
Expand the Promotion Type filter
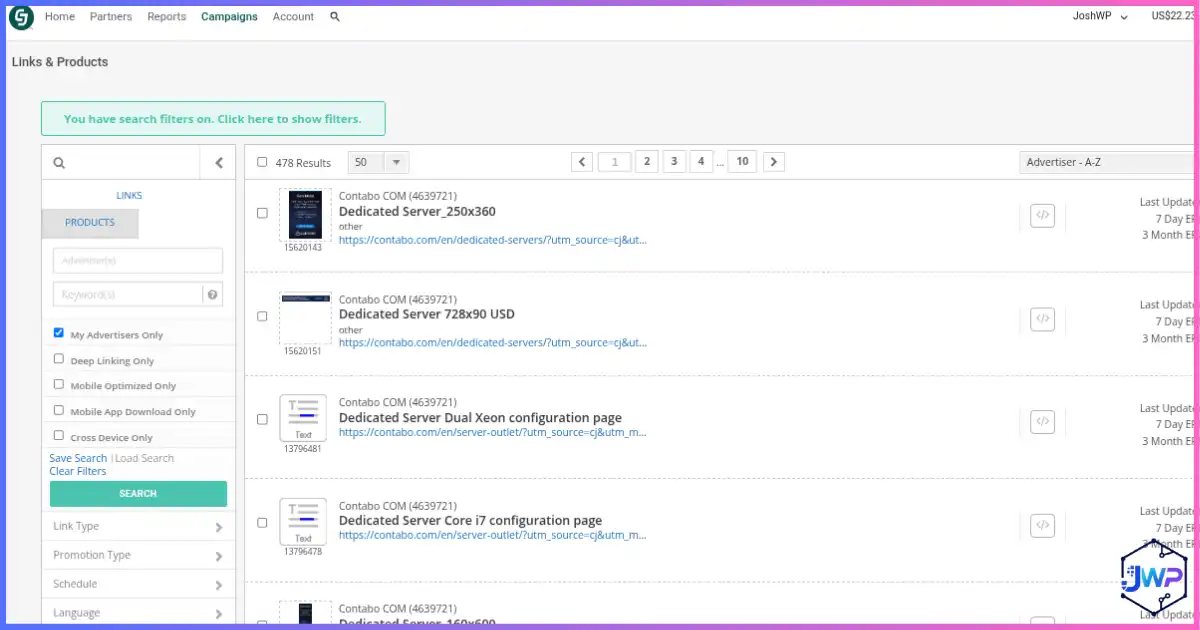(138, 556)
